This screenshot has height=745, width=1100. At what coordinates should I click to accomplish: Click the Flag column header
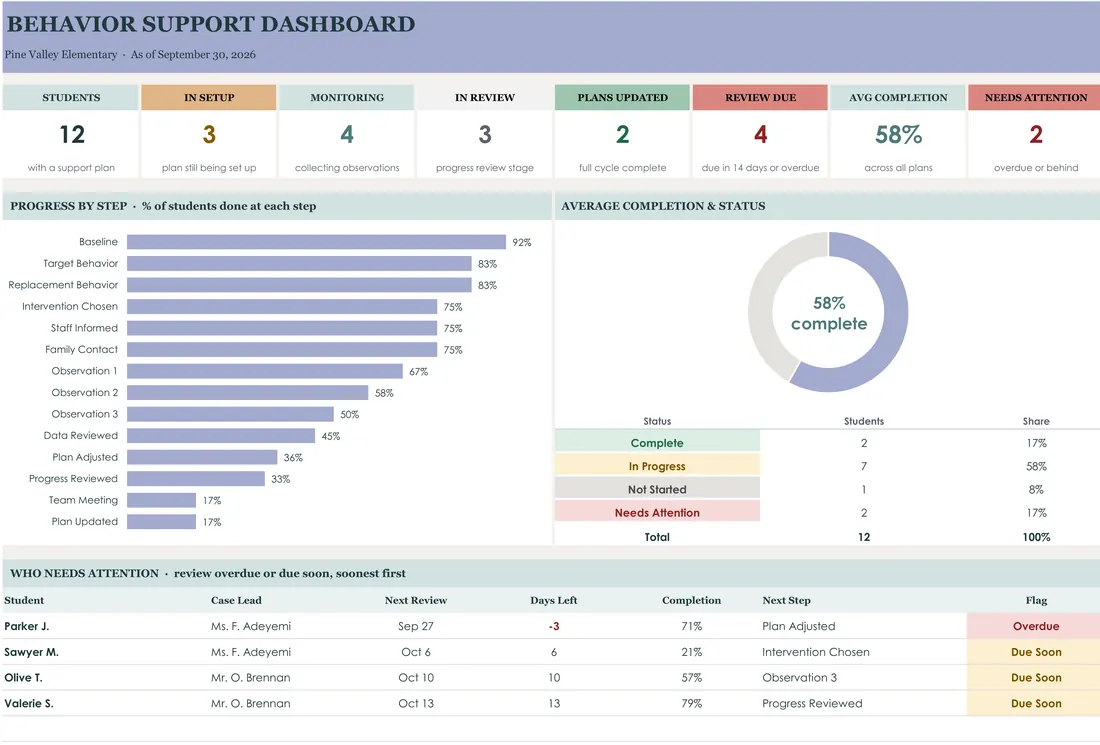pyautogui.click(x=1035, y=600)
